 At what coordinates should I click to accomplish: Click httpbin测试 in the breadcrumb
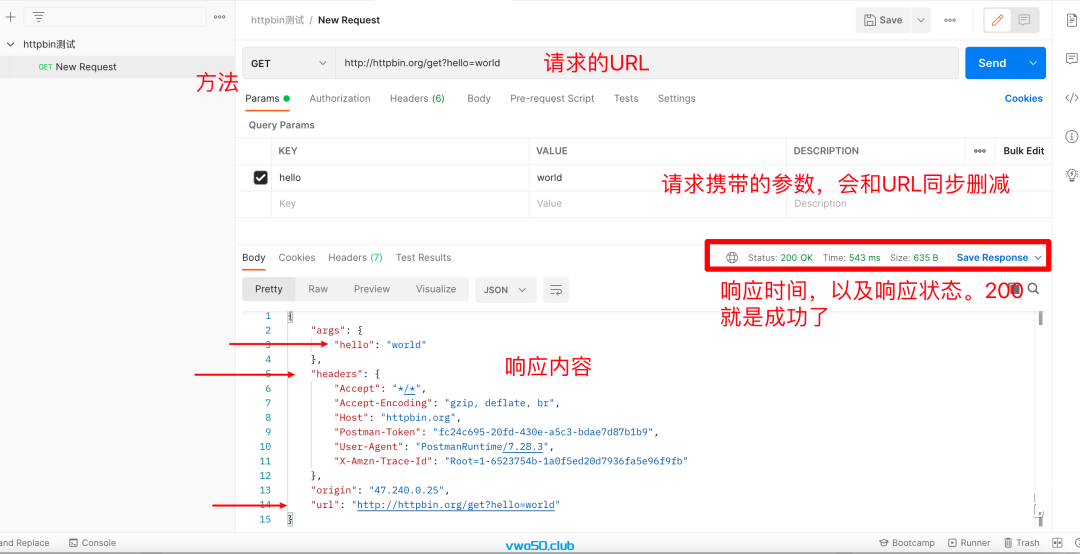[x=278, y=20]
